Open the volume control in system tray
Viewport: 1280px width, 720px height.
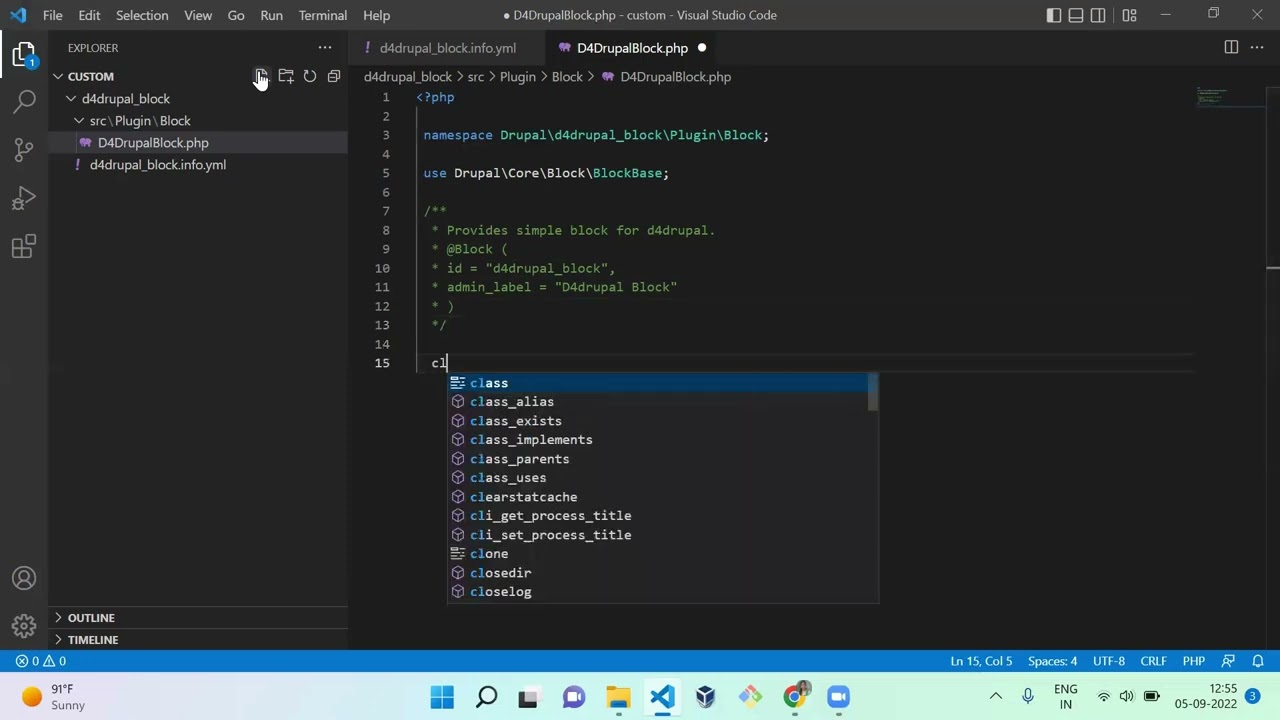click(x=1127, y=697)
